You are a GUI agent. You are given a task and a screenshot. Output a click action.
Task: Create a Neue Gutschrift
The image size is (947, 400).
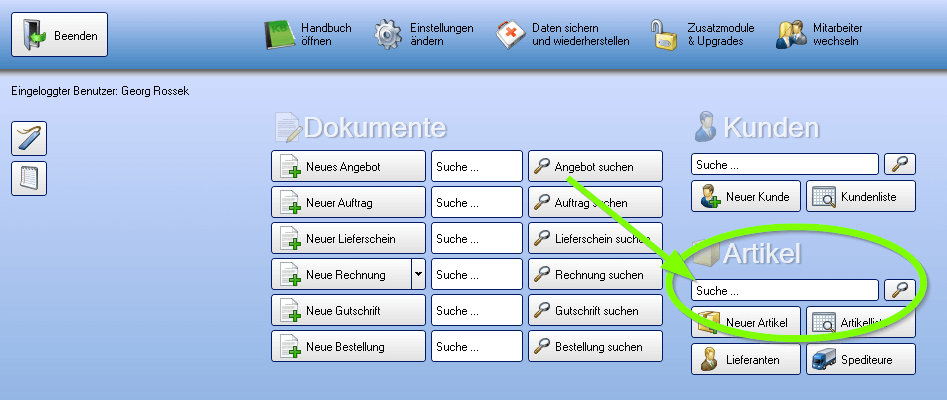coord(348,311)
